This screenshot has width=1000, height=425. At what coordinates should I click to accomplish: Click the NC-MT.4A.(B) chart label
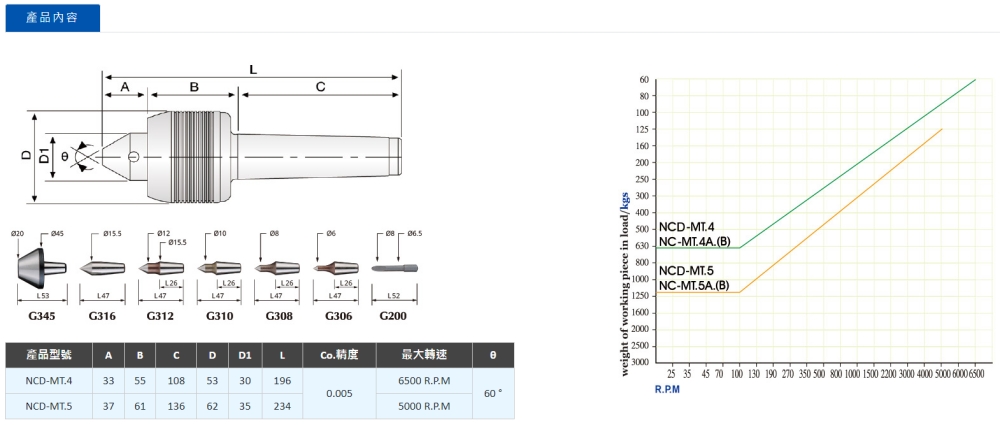[695, 241]
